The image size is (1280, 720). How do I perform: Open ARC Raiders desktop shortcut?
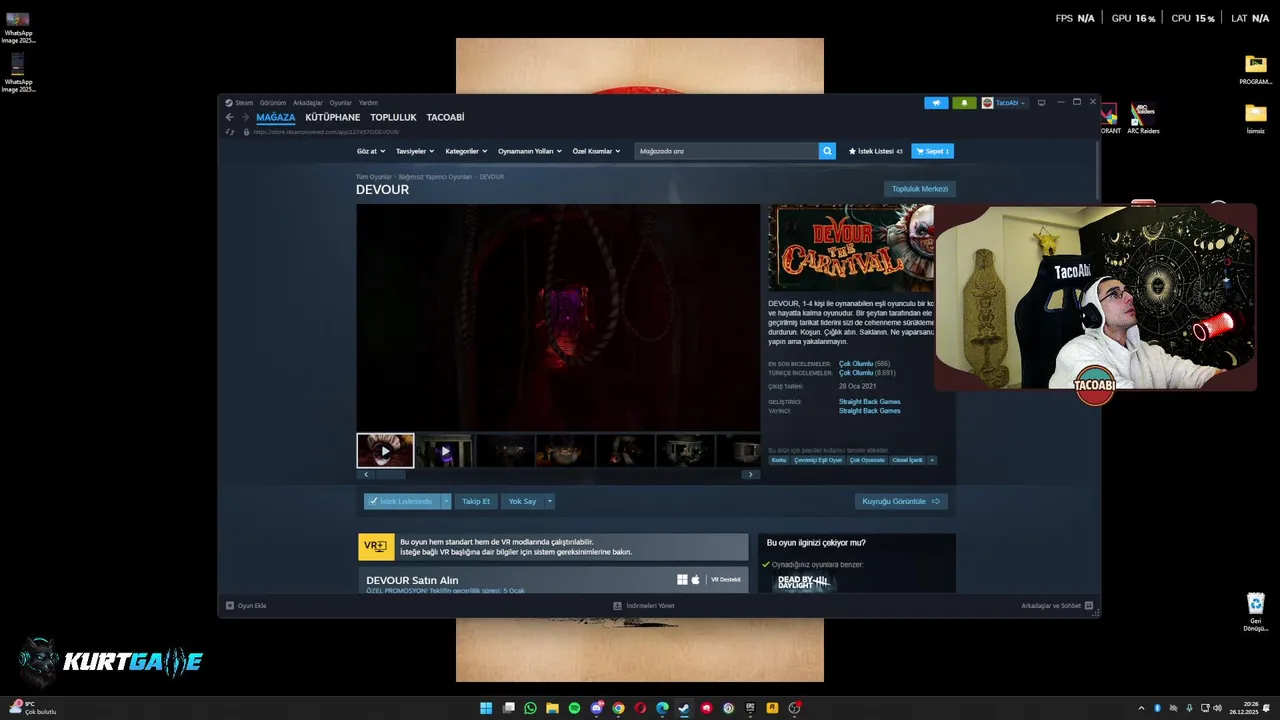[x=1143, y=118]
